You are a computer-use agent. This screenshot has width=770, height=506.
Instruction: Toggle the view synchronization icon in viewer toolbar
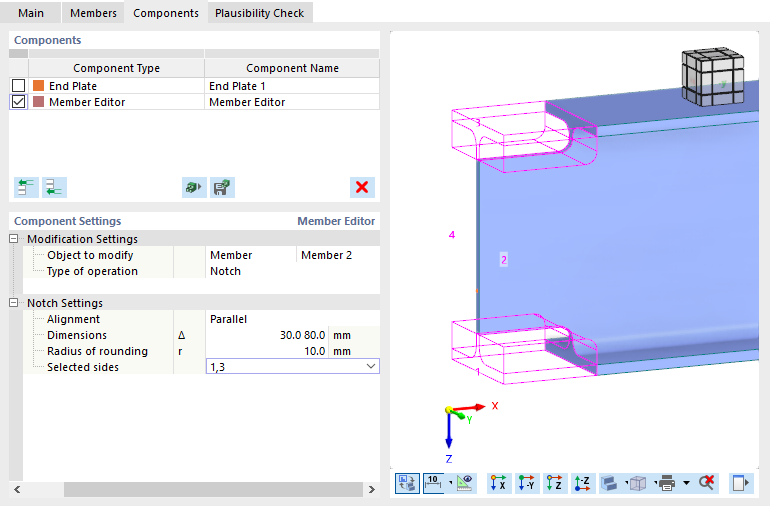407,483
